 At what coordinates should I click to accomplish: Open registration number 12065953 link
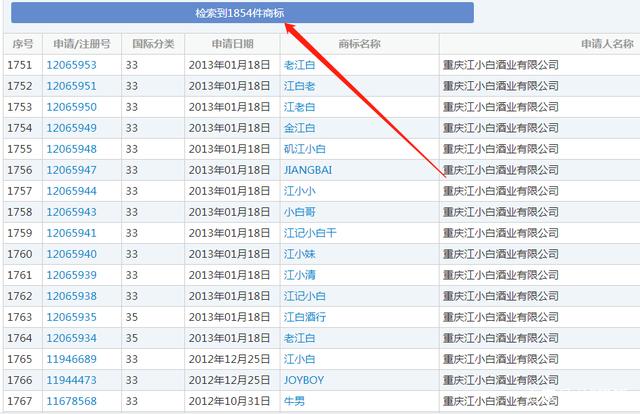pyautogui.click(x=71, y=65)
